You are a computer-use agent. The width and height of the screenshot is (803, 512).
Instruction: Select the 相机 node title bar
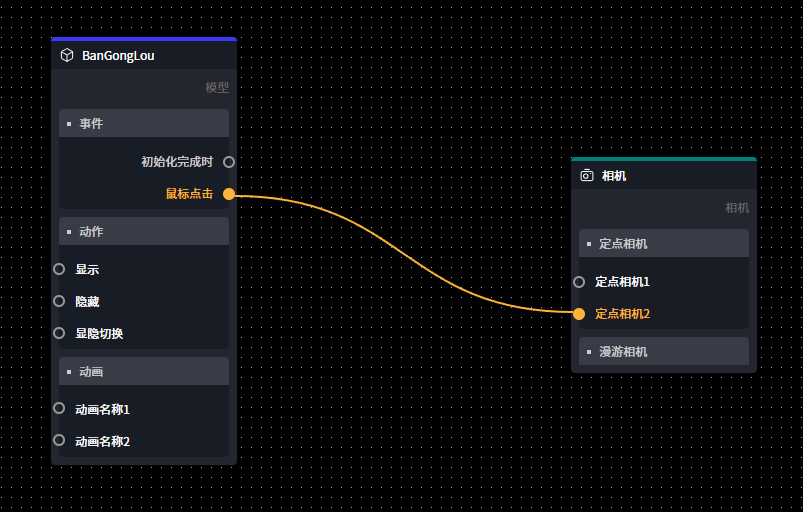[x=680, y=175]
